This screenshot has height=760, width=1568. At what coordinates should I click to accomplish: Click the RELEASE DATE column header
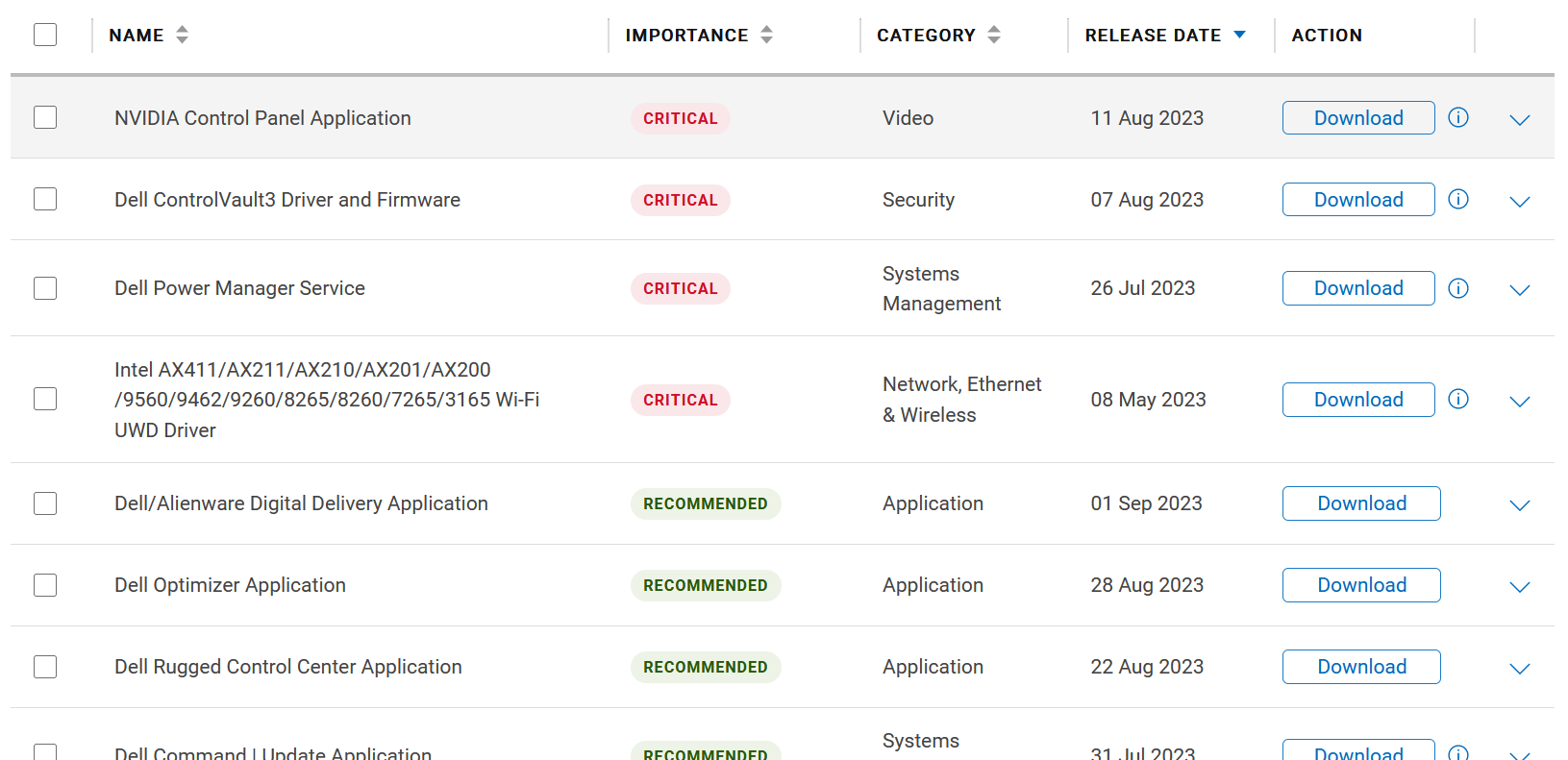1153,36
